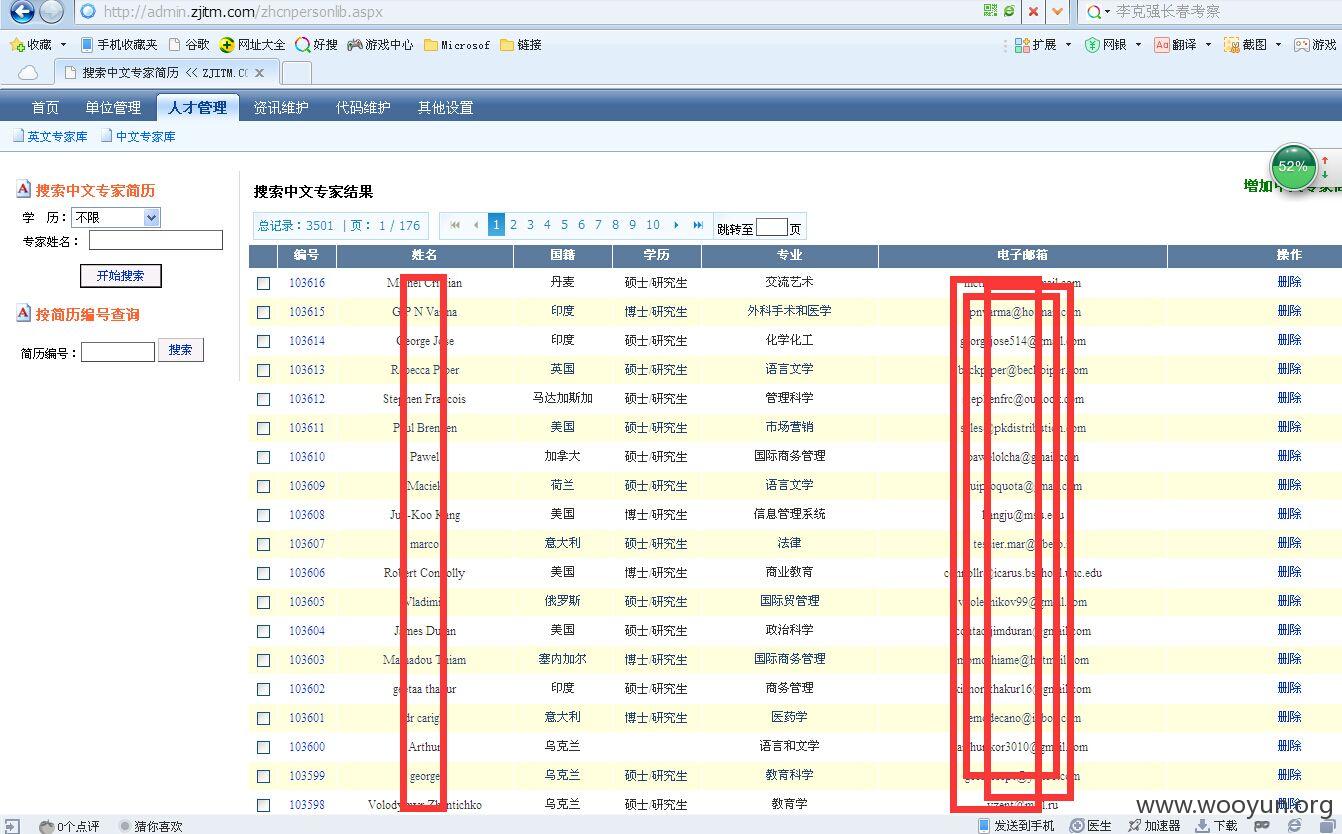
Task: Open 单位管理 menu tab
Action: (x=113, y=108)
